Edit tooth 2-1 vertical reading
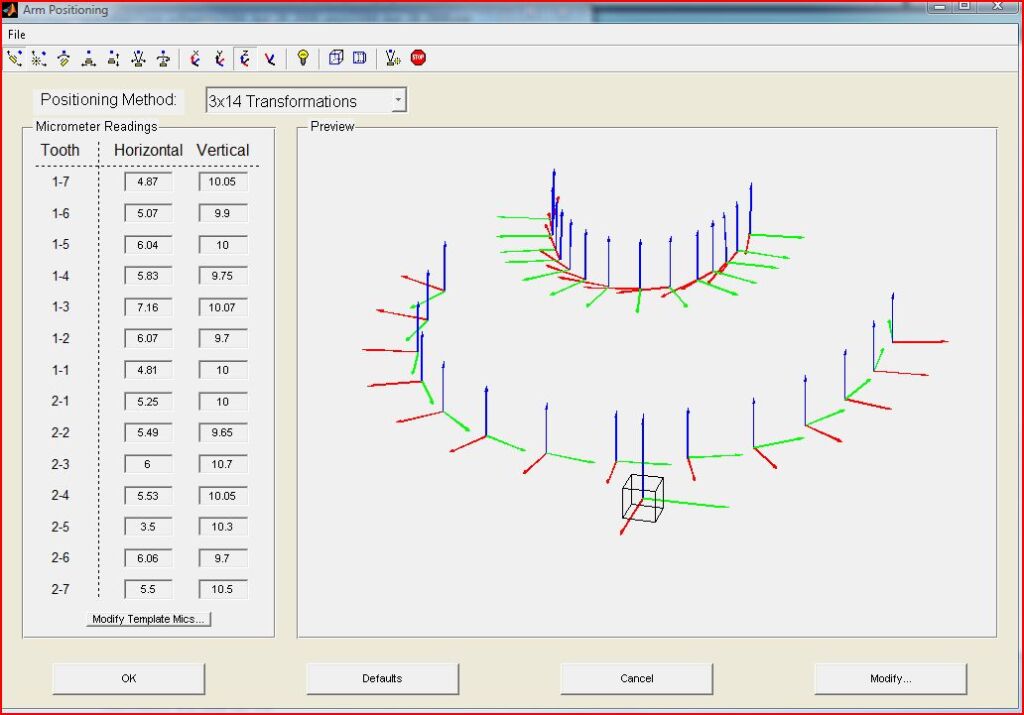Screen dimensions: 1024x715 (223, 402)
